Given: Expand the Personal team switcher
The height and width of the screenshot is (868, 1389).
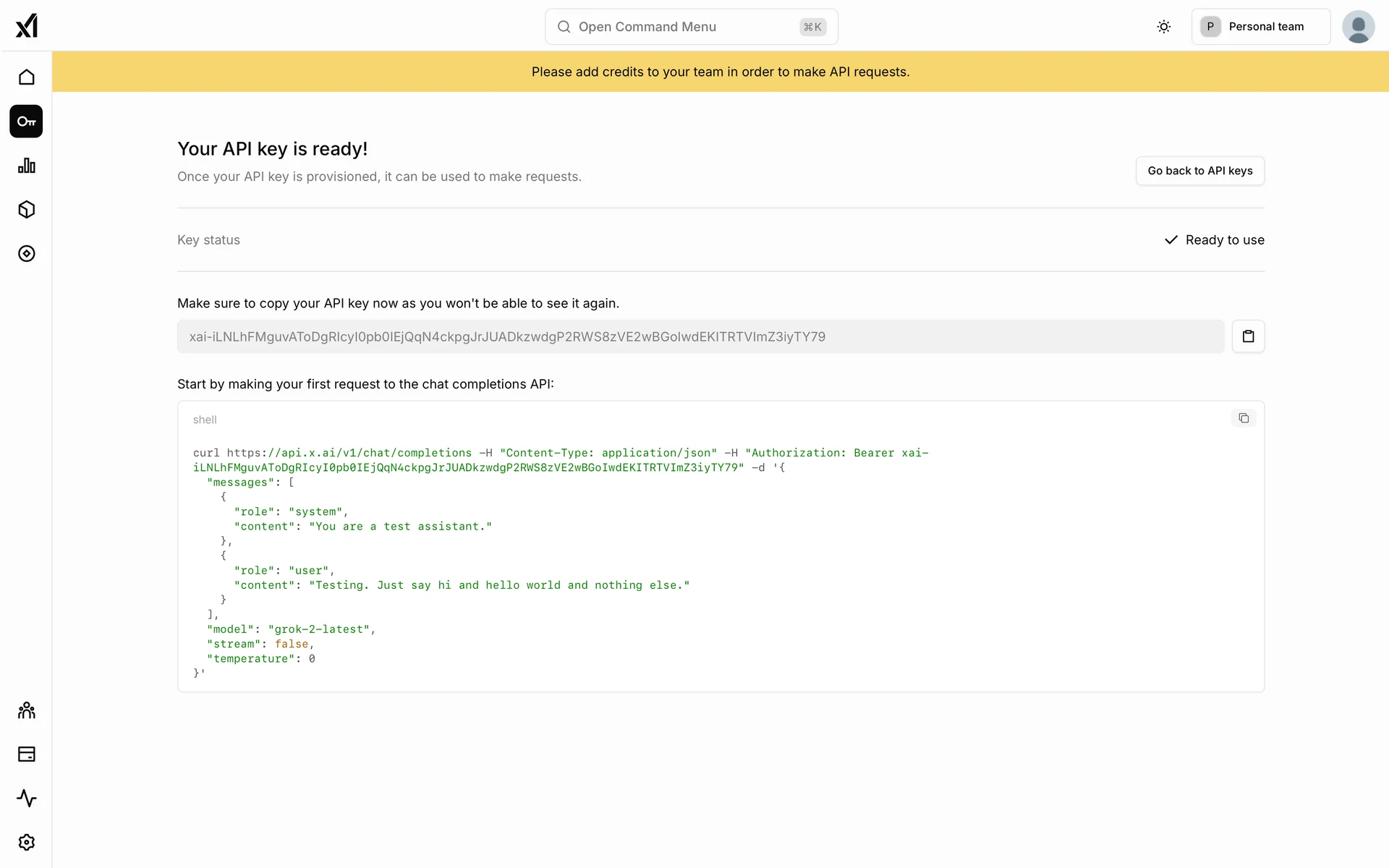Looking at the screenshot, I should pyautogui.click(x=1260, y=27).
